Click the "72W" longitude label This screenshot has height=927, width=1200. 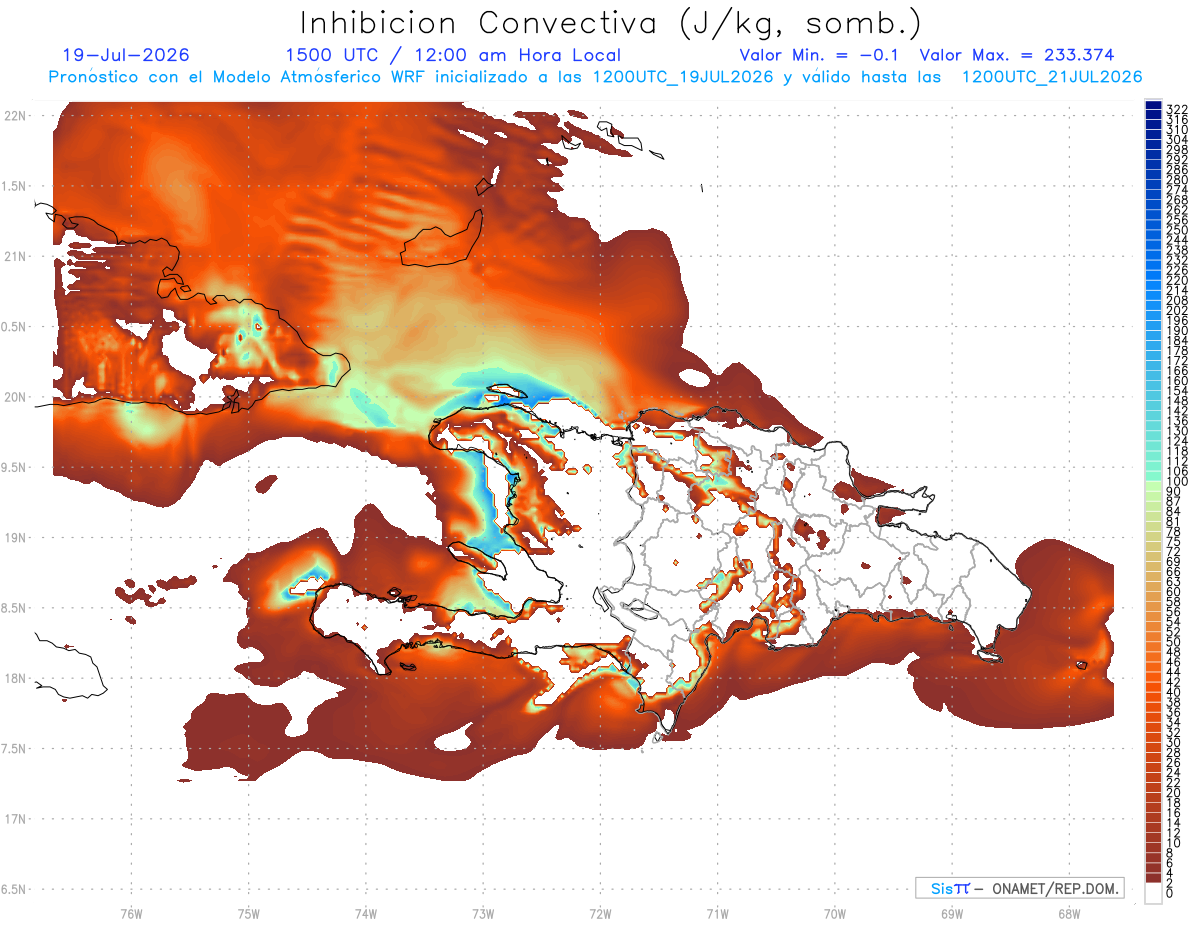(x=600, y=913)
